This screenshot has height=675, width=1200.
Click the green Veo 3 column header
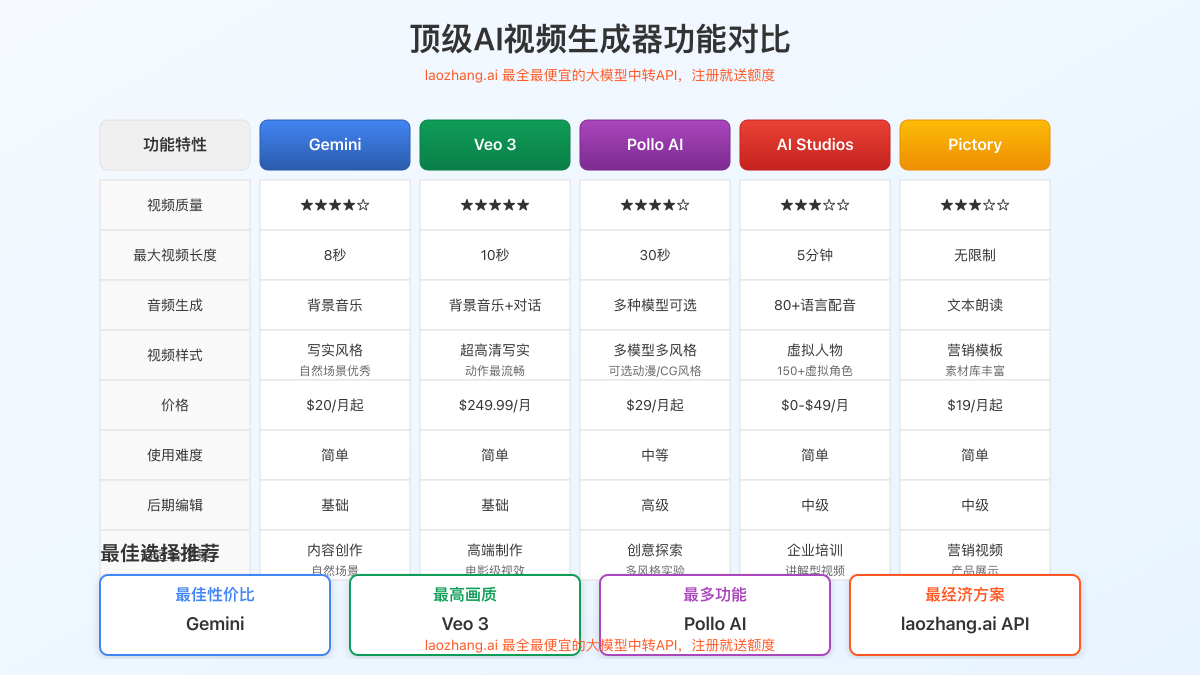[495, 145]
